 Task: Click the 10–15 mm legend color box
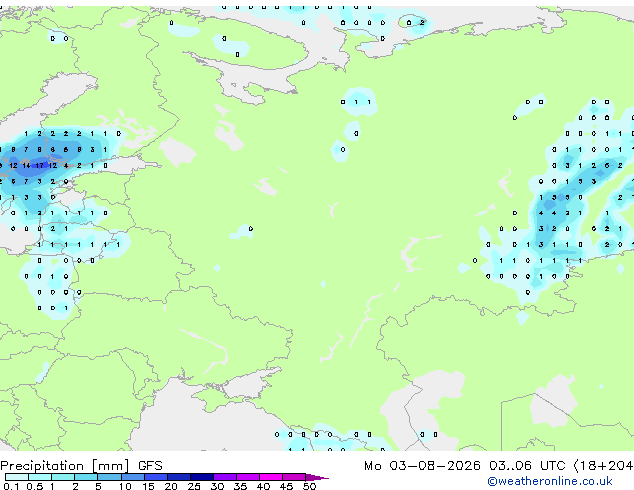tap(132, 477)
